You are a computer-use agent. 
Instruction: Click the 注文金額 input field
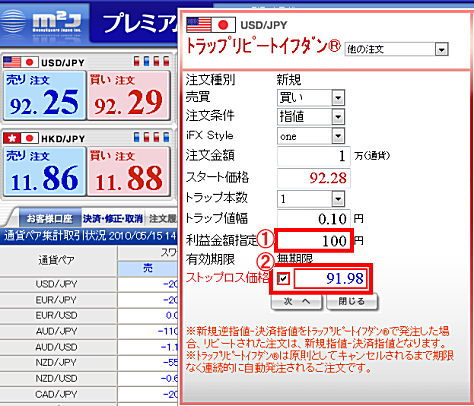click(313, 156)
